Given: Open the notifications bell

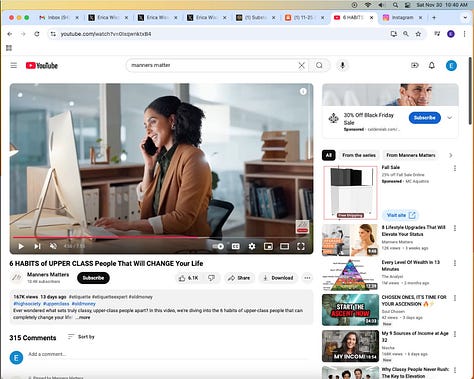Looking at the screenshot, I should click(x=432, y=66).
